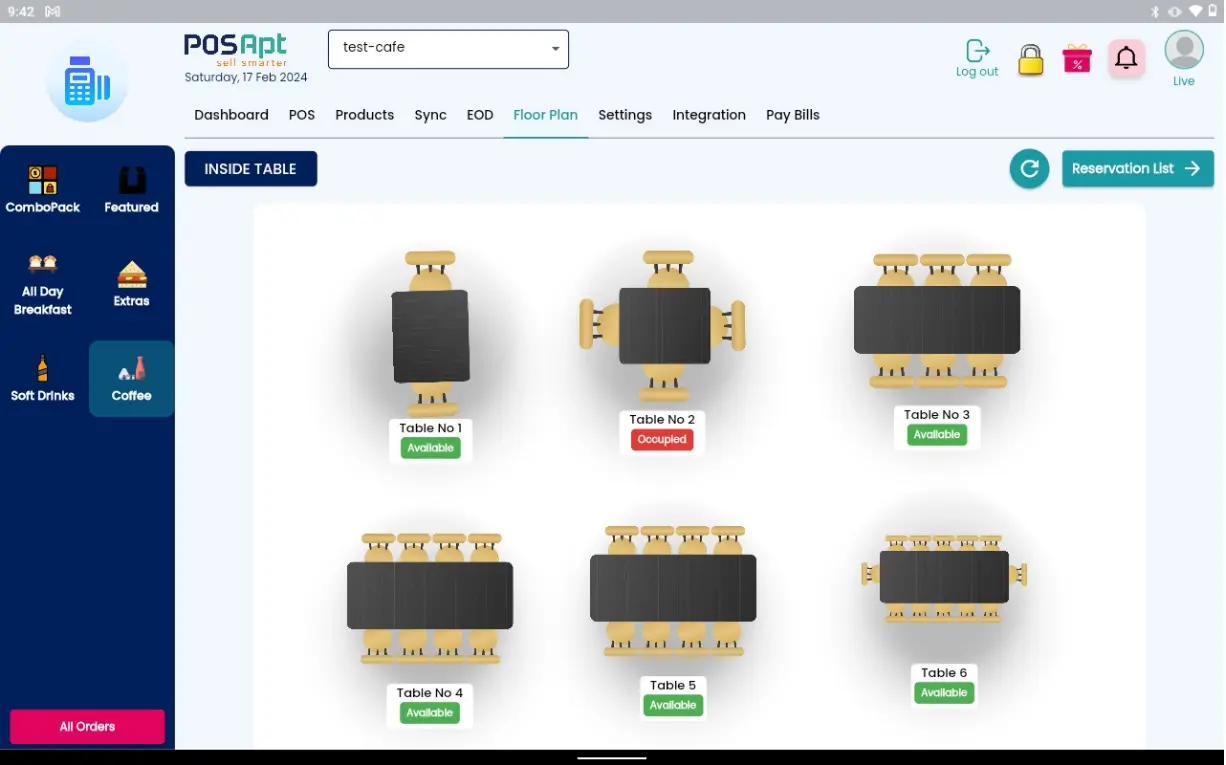Open the gift discount offers icon
The width and height of the screenshot is (1226, 765).
click(1077, 59)
